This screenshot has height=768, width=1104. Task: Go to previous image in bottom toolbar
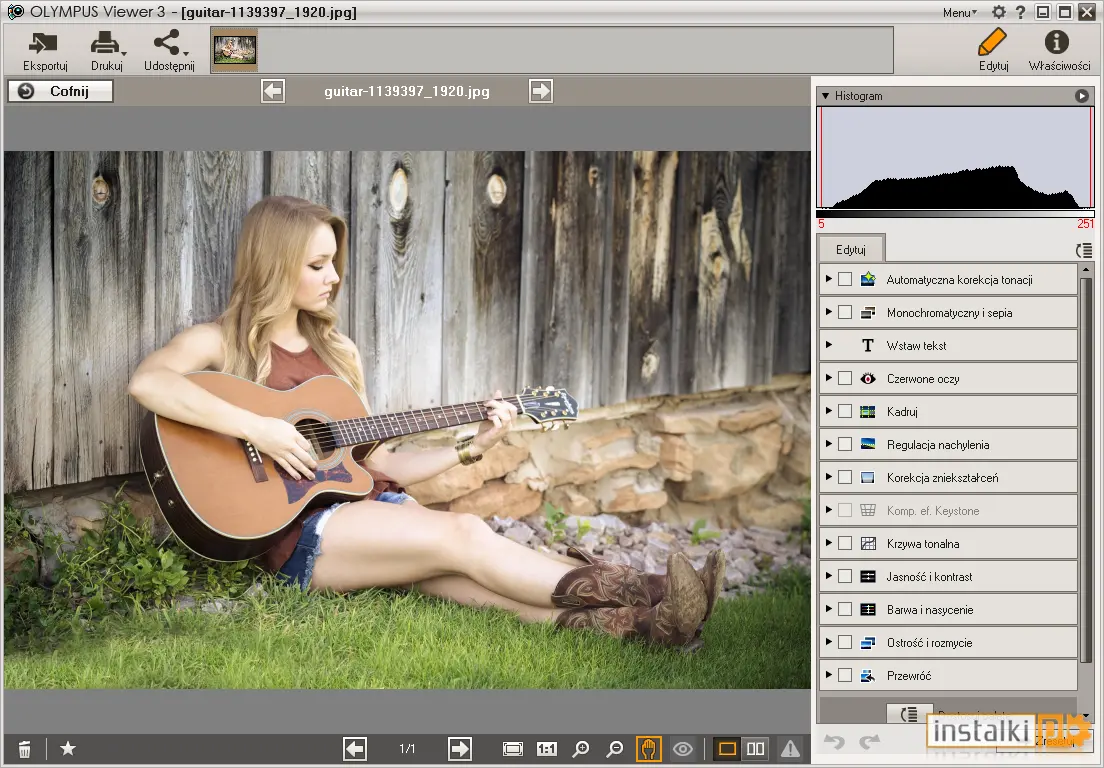click(355, 749)
